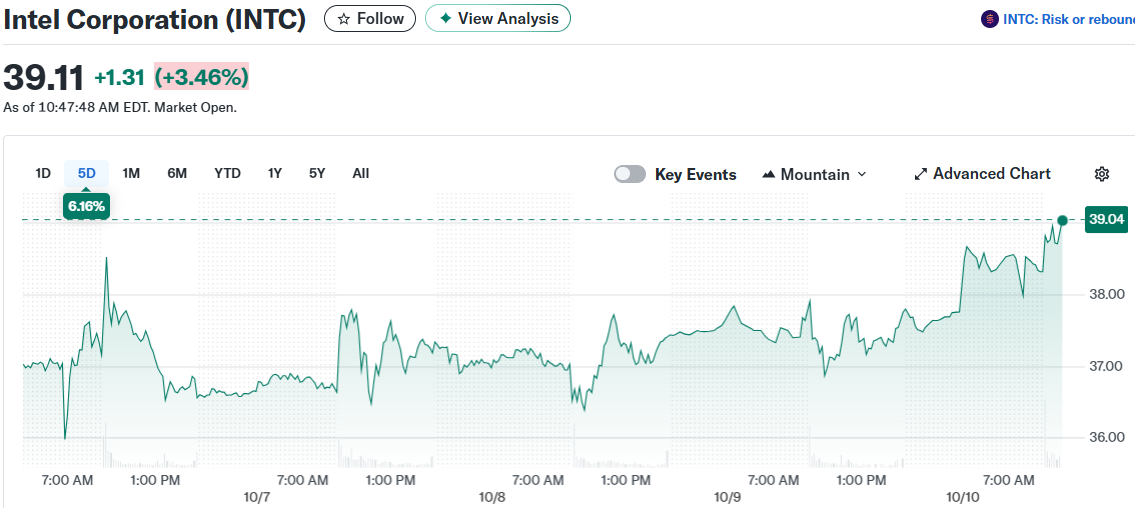This screenshot has height=508, width=1135.
Task: Switch chart to 1M range
Action: (131, 173)
